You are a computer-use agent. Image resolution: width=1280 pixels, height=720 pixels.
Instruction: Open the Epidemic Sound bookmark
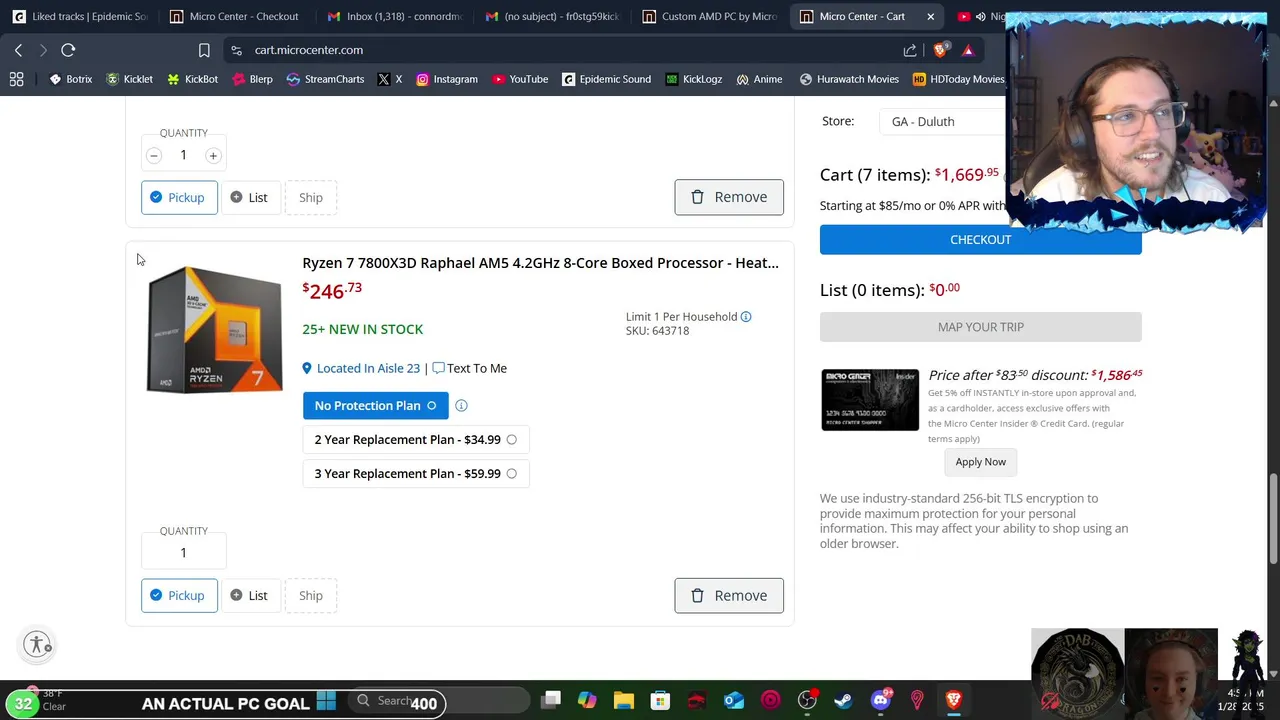tap(606, 79)
